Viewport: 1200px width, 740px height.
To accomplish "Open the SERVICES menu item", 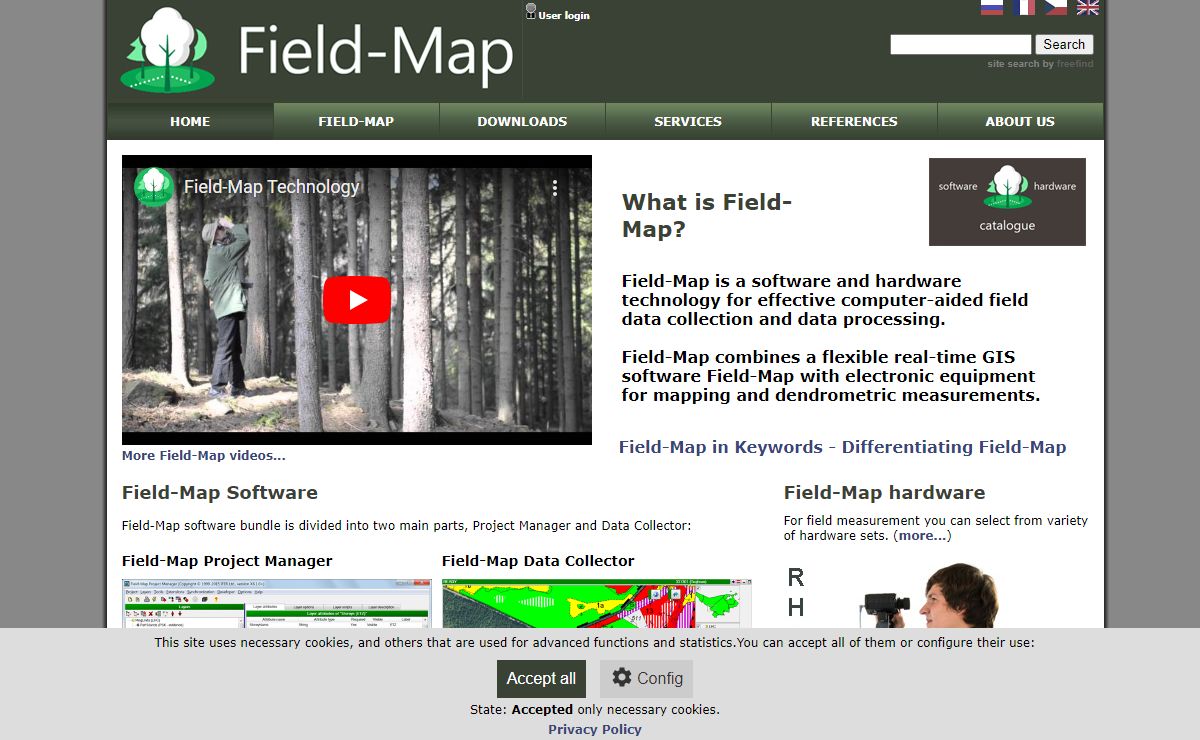I will (x=688, y=121).
